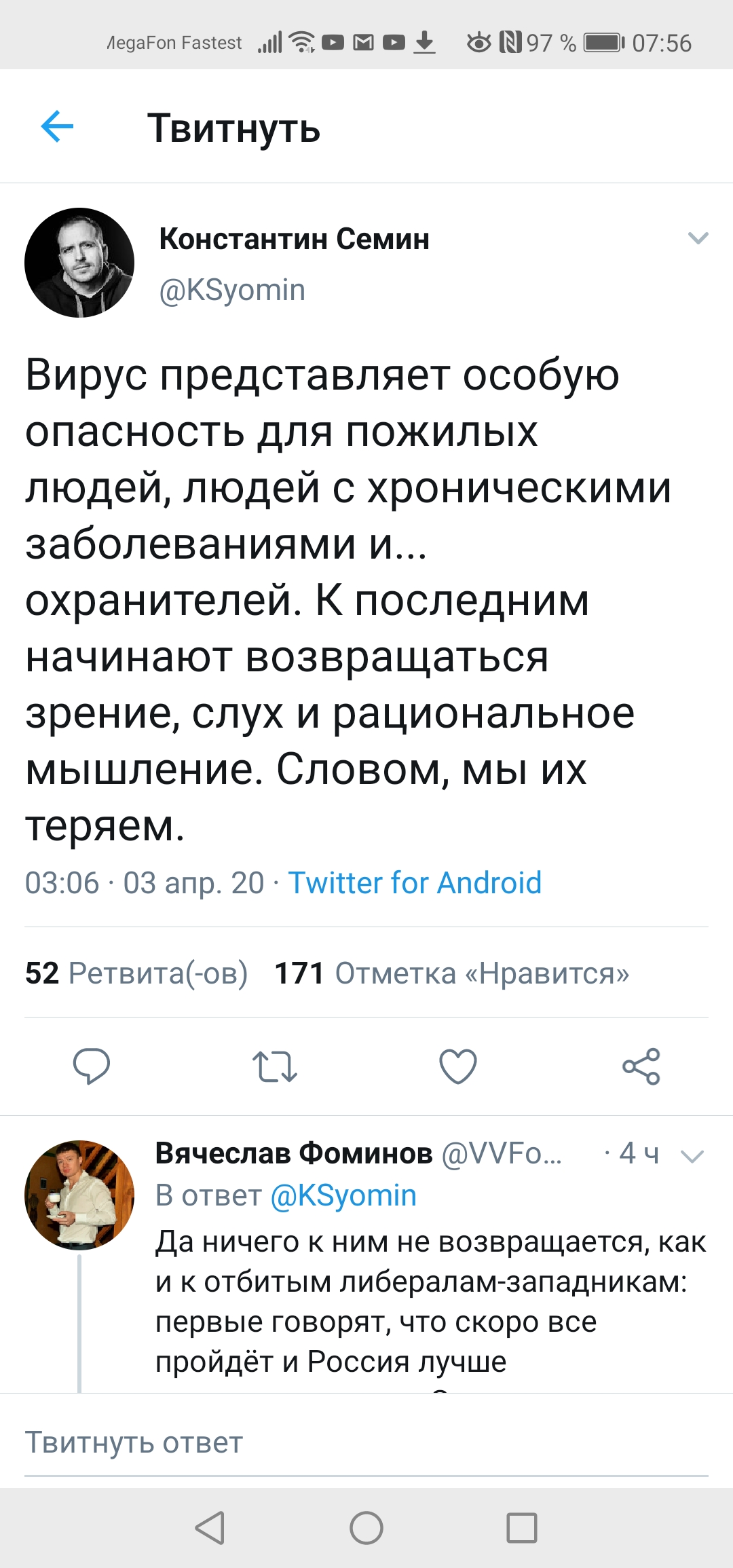View 171 Отметка «Нравится» list

452,973
